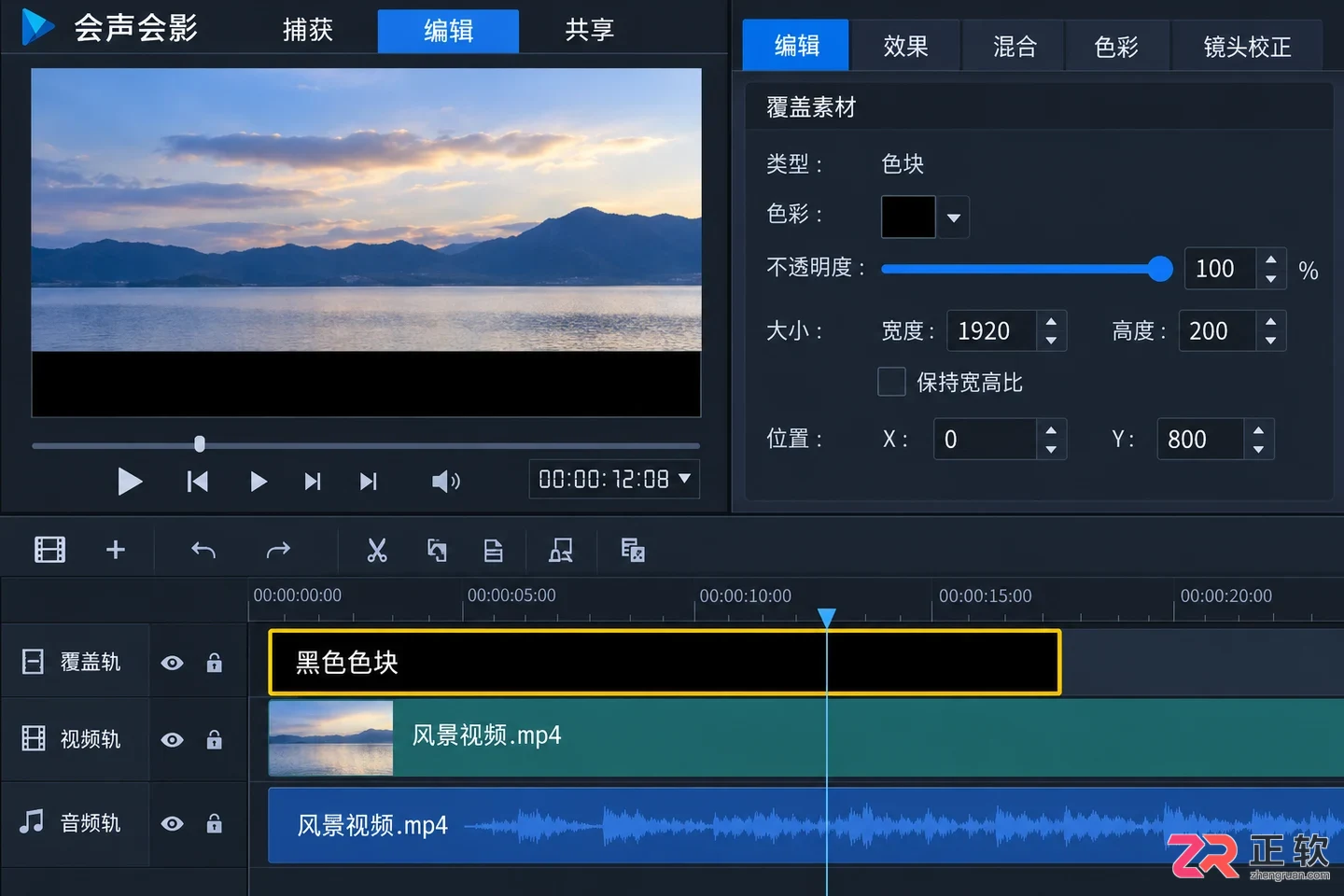Switch to the 捕获 tab
The height and width of the screenshot is (896, 1344).
pyautogui.click(x=308, y=30)
